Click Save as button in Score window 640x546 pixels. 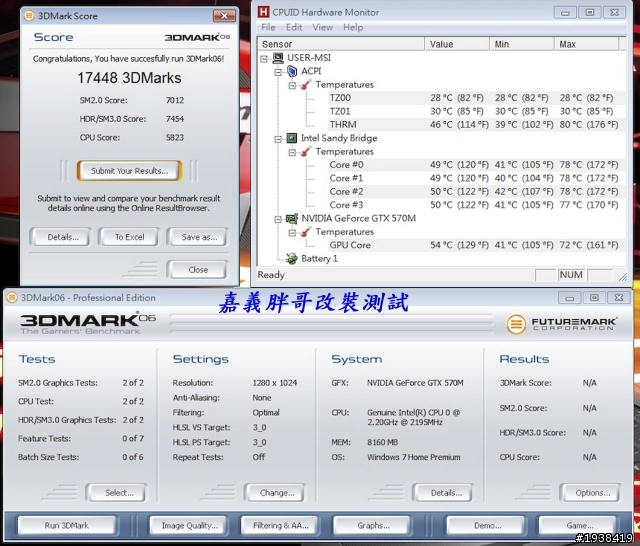click(x=199, y=237)
